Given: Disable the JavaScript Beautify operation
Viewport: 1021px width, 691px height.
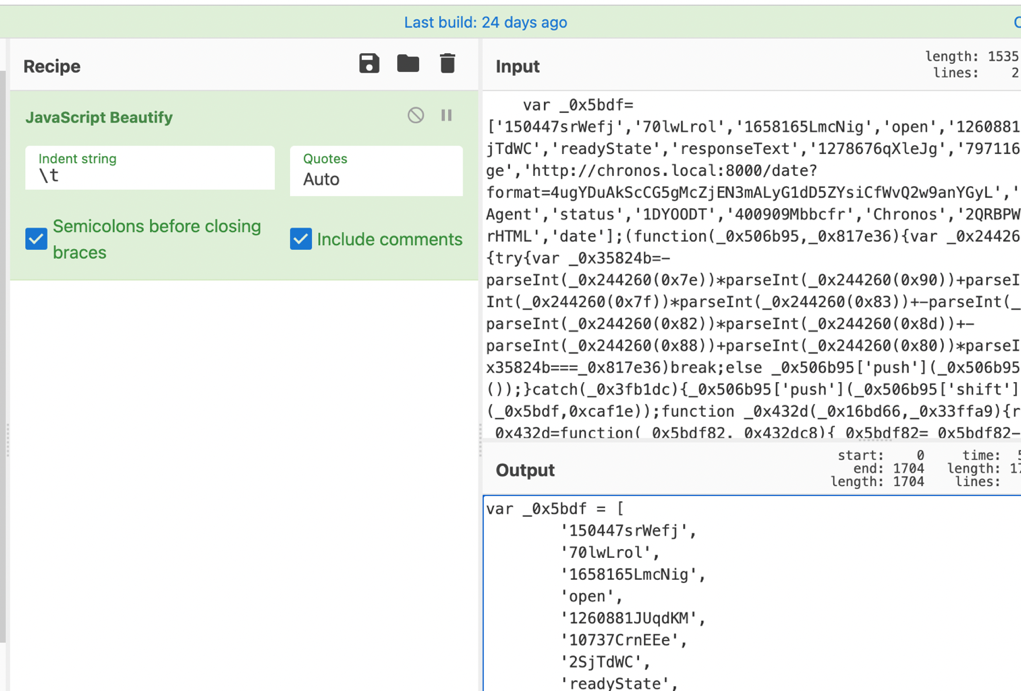Looking at the screenshot, I should pos(416,116).
